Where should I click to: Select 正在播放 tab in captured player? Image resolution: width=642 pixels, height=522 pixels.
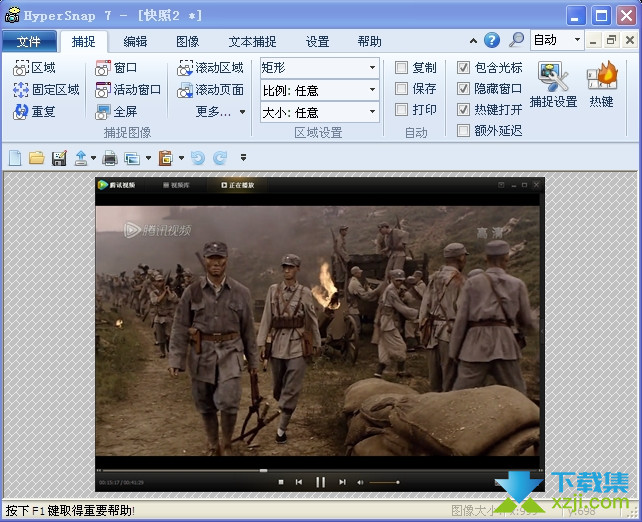(238, 185)
